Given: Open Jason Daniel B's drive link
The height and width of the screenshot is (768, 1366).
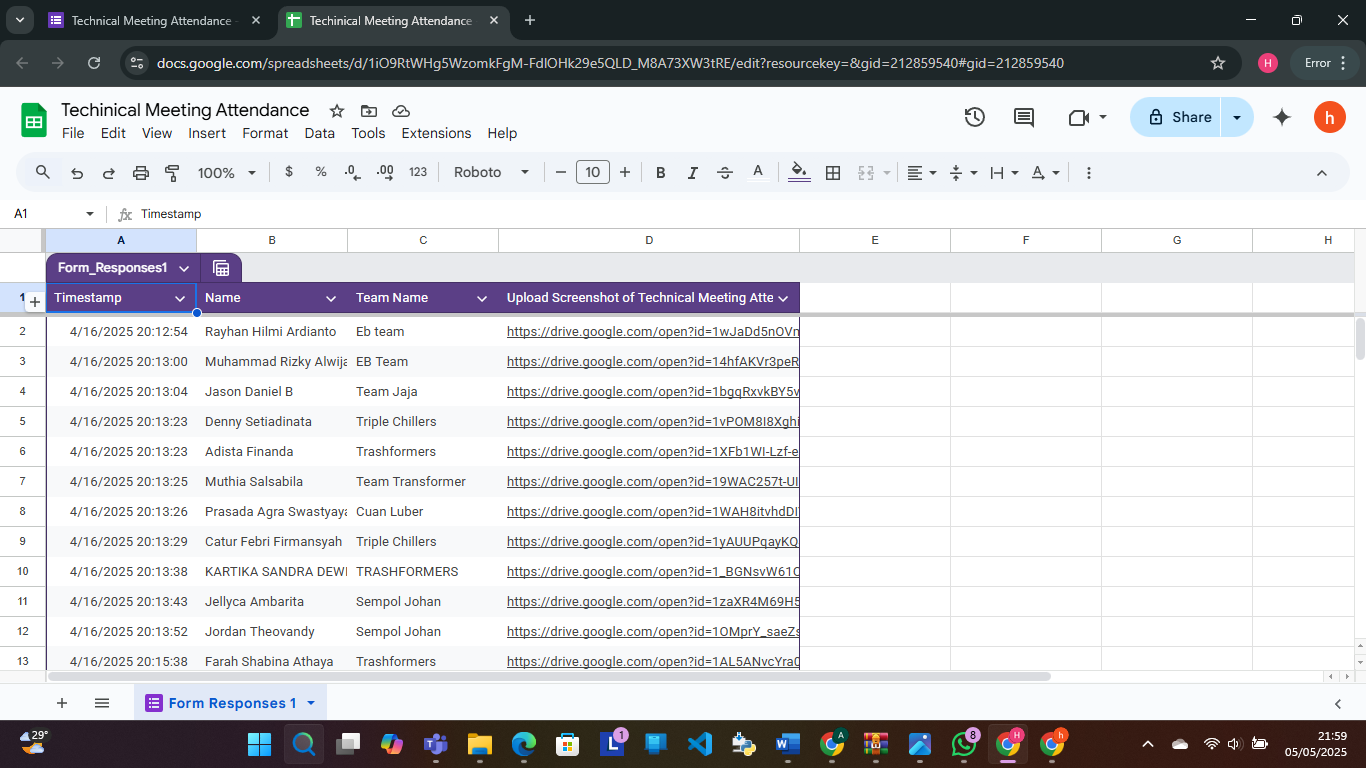Looking at the screenshot, I should coord(653,391).
